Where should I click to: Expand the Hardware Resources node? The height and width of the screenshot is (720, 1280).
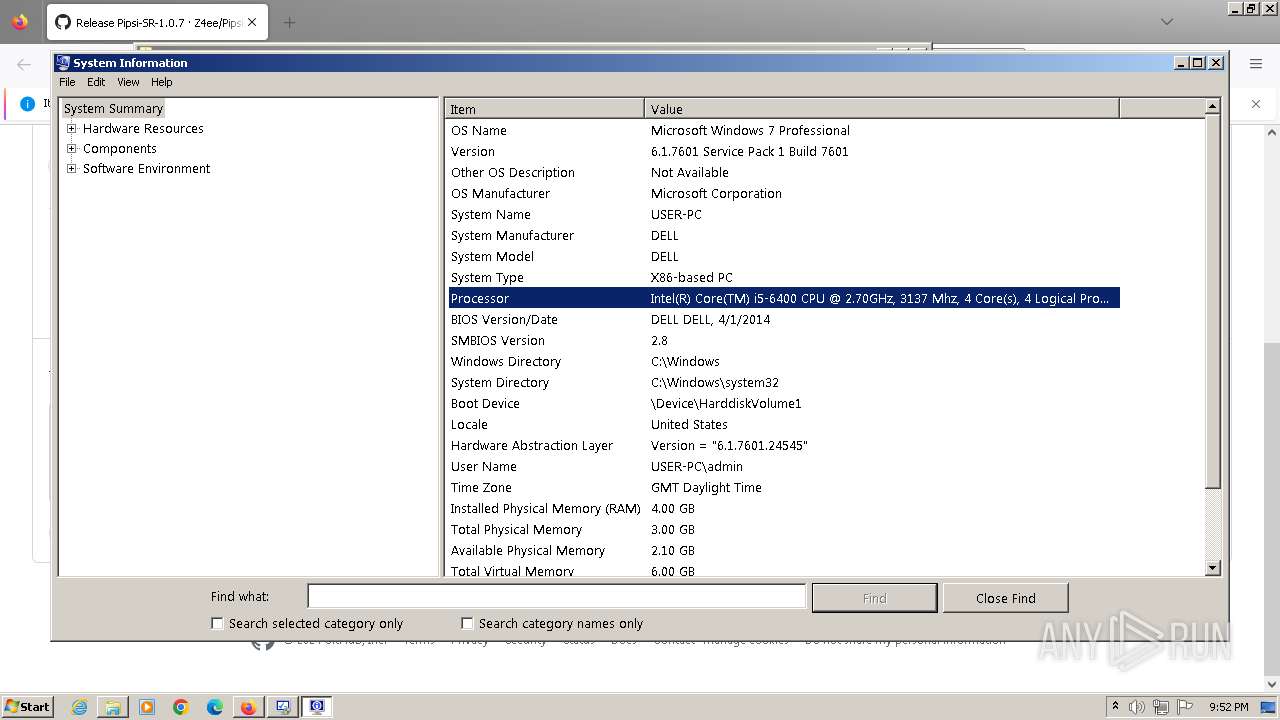72,129
